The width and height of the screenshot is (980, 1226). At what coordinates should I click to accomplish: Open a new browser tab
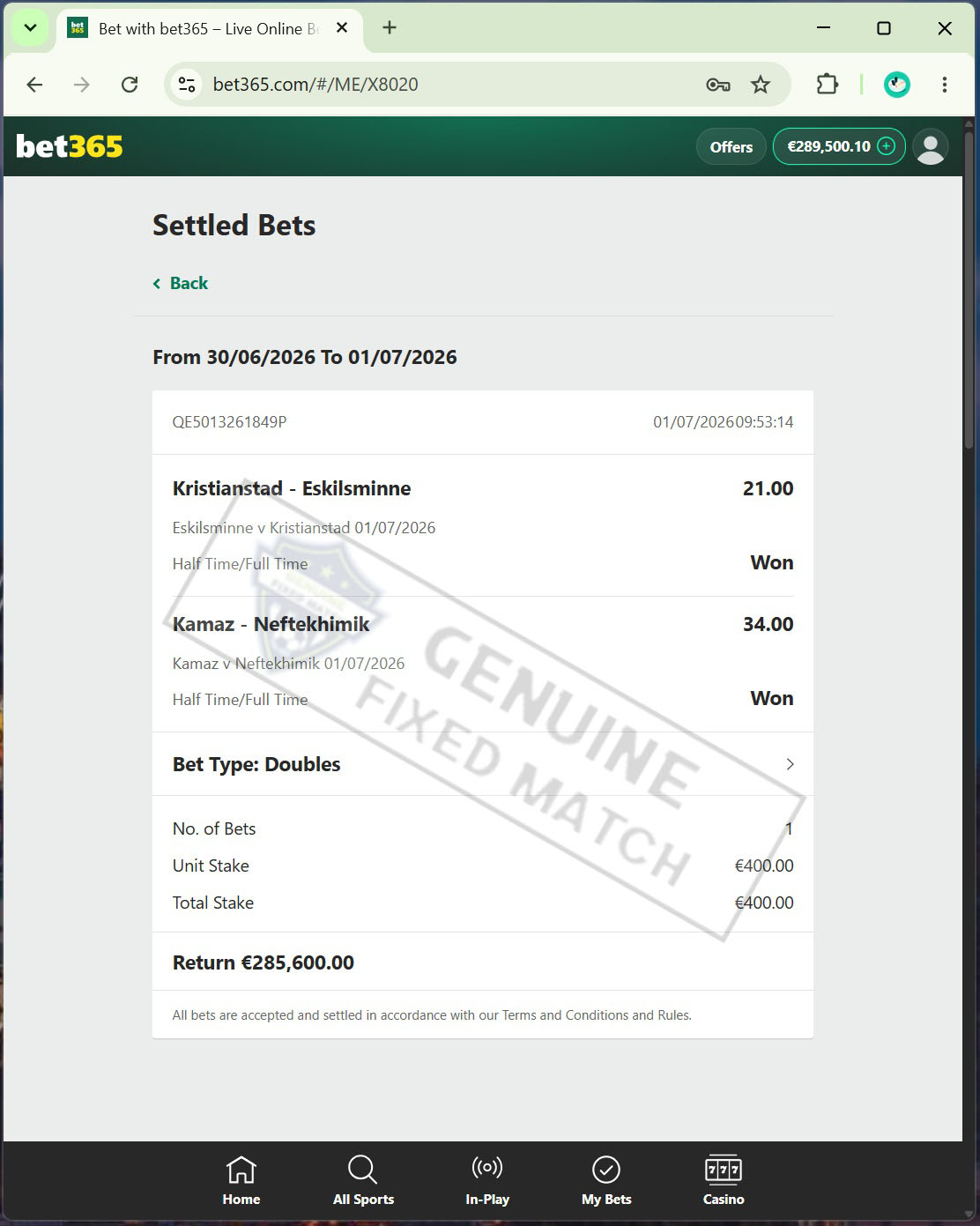390,28
